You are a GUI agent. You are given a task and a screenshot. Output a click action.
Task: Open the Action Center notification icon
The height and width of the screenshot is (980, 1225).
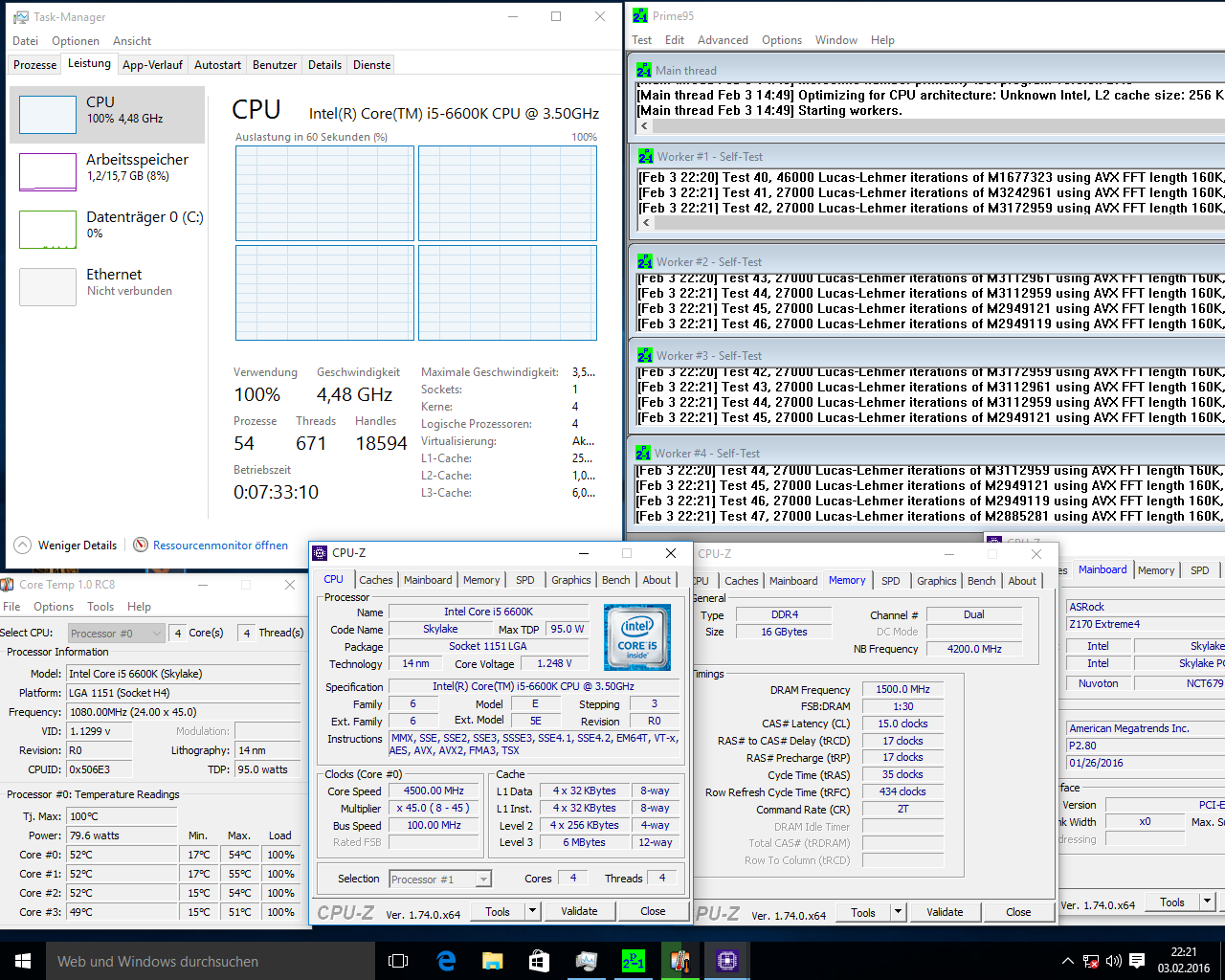tap(1137, 961)
